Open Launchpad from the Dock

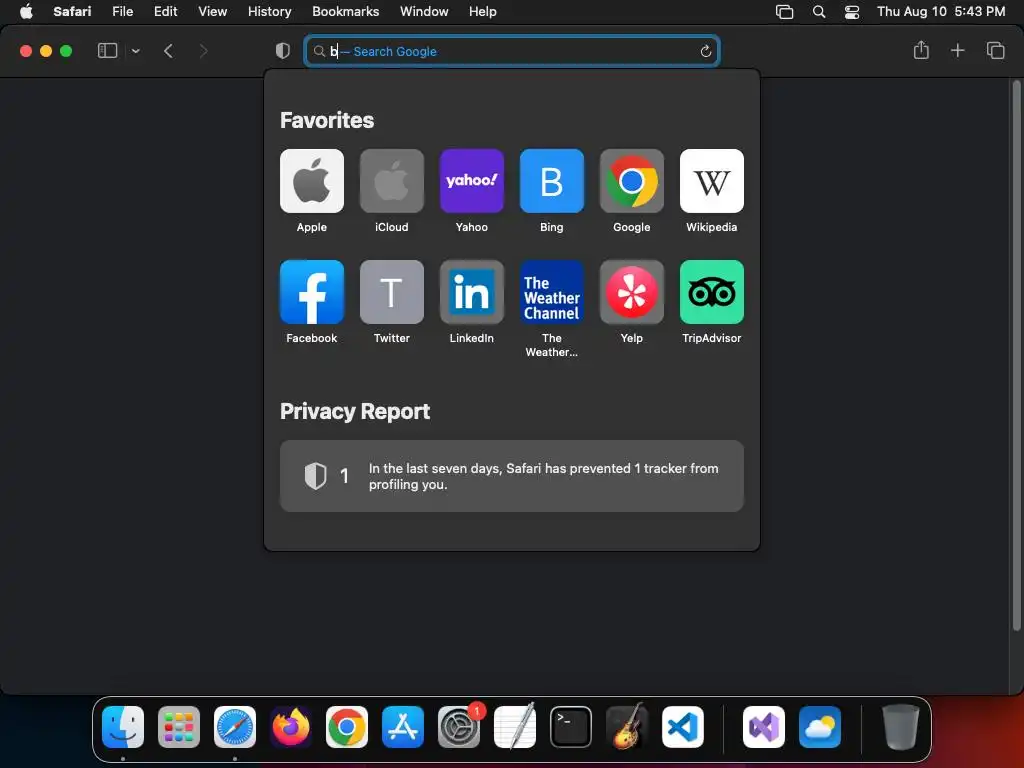pos(179,727)
